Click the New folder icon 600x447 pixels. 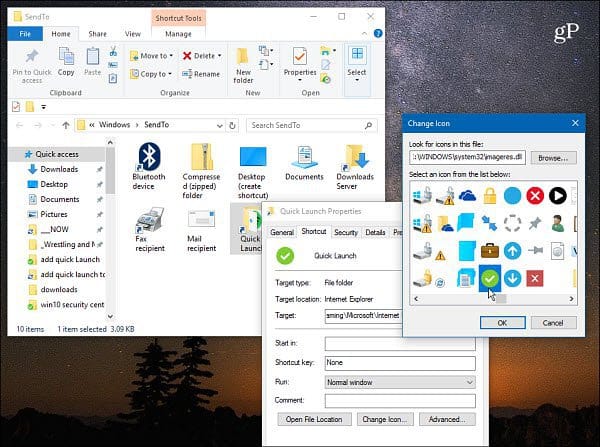[243, 57]
